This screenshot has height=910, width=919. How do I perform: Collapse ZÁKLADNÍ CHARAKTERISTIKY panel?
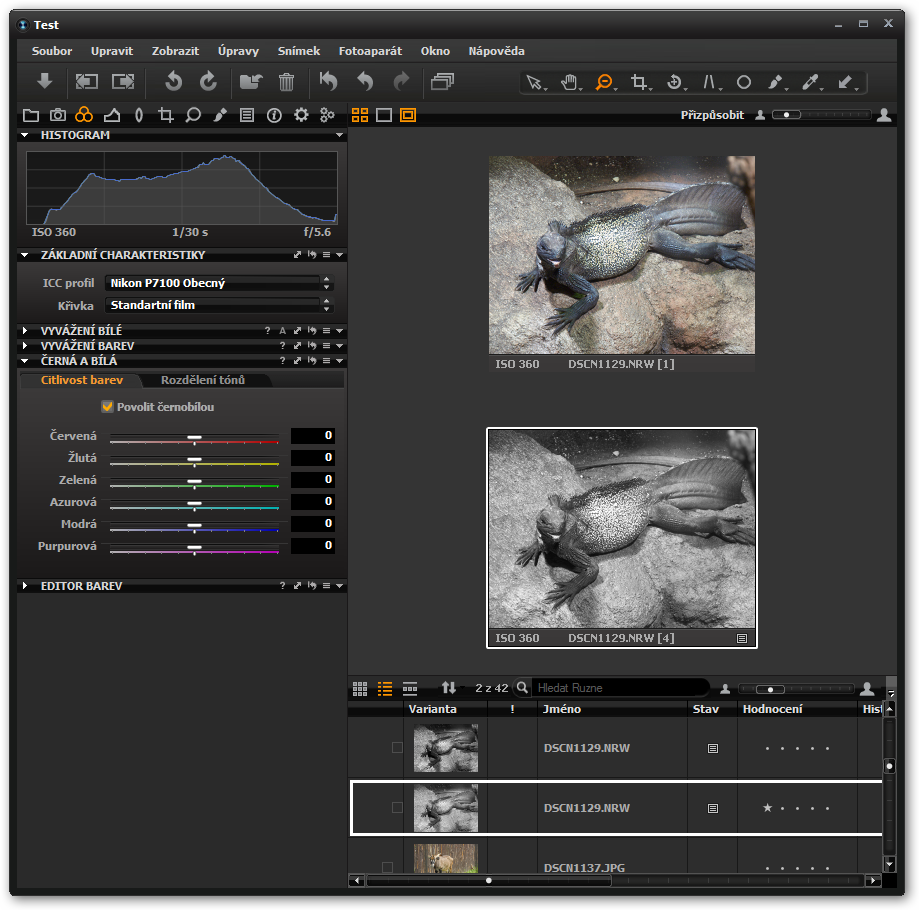(25, 255)
